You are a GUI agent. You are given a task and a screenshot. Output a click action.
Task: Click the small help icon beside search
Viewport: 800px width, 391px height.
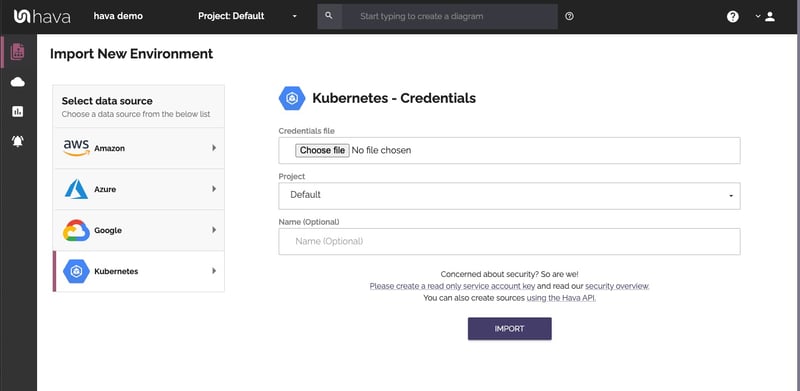coord(569,16)
